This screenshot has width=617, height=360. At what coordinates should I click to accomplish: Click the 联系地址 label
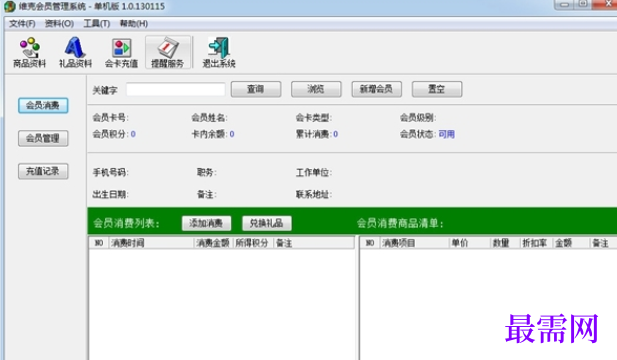pos(314,194)
